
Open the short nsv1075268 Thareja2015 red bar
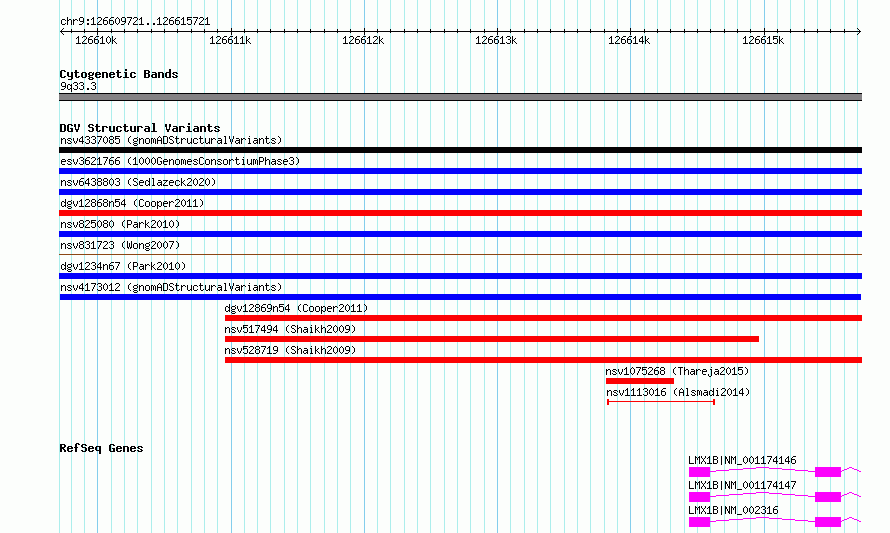[x=640, y=381]
